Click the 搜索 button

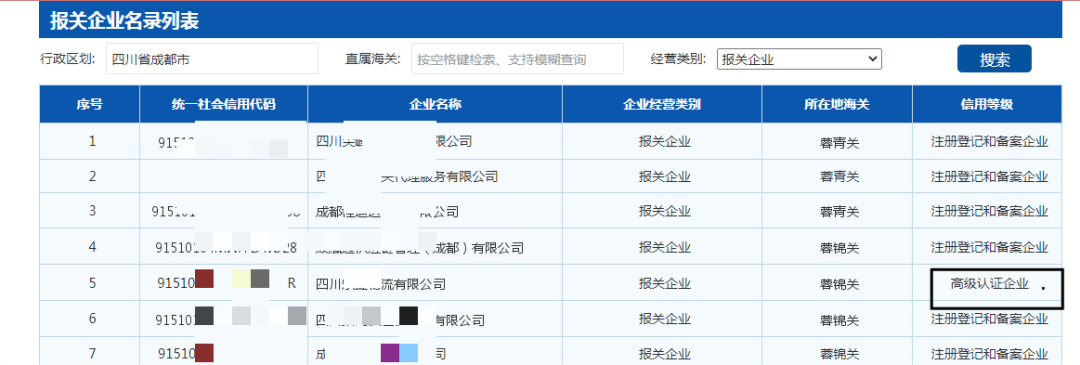coord(994,59)
